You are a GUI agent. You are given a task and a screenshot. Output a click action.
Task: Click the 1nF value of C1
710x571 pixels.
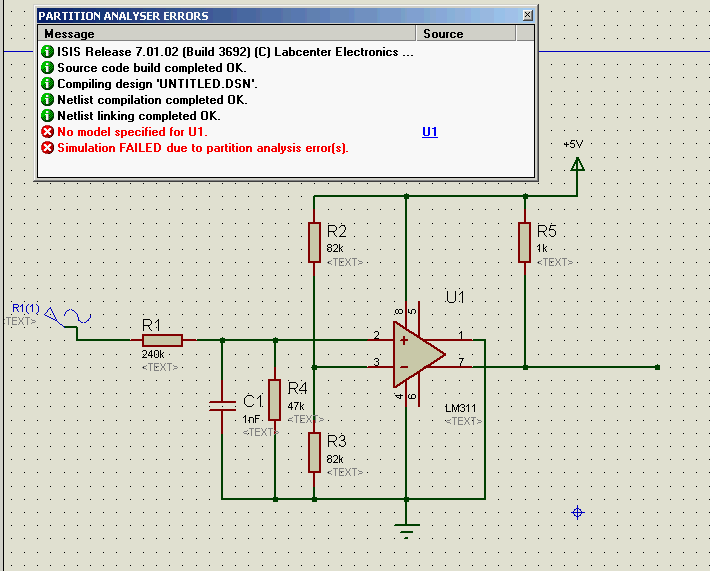pos(251,419)
